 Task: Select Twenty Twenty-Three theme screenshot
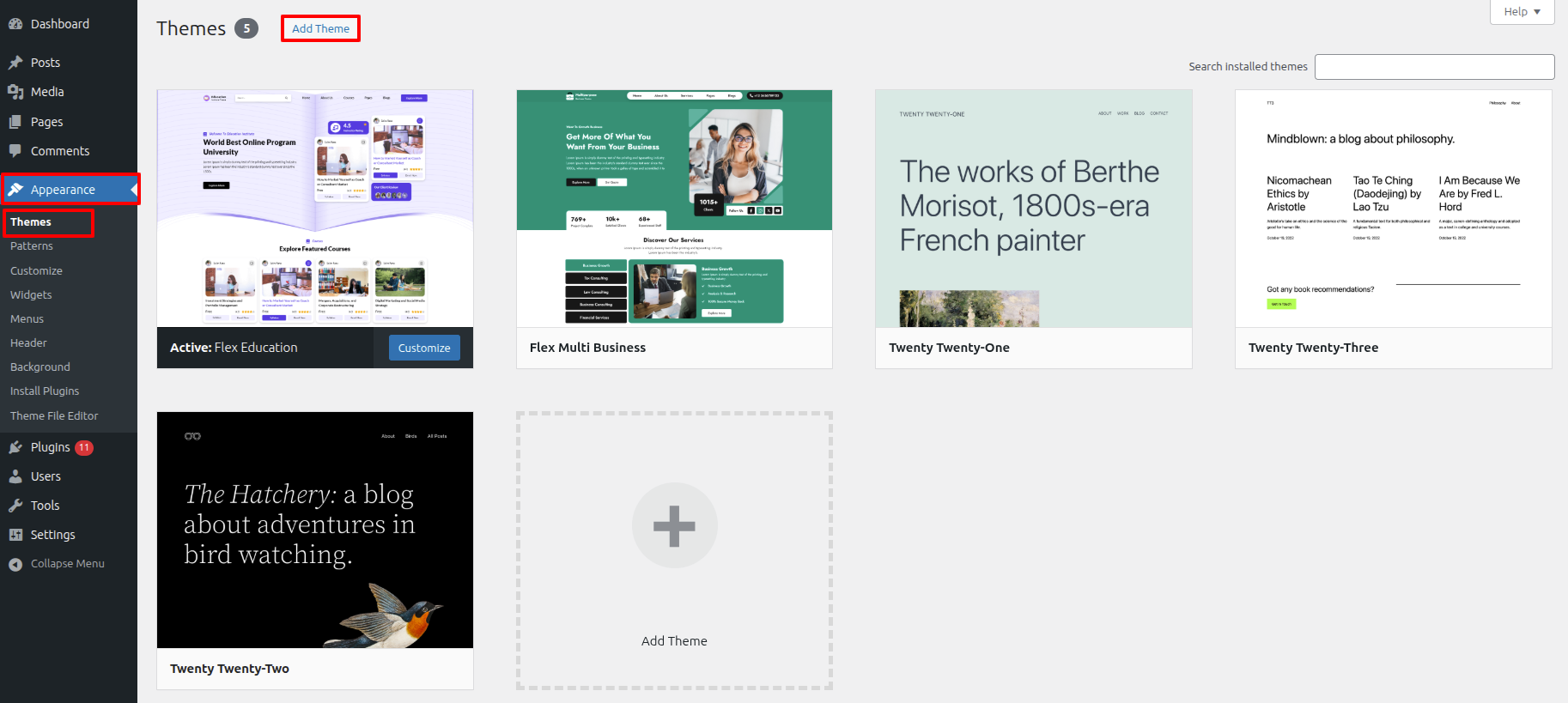tap(1393, 209)
